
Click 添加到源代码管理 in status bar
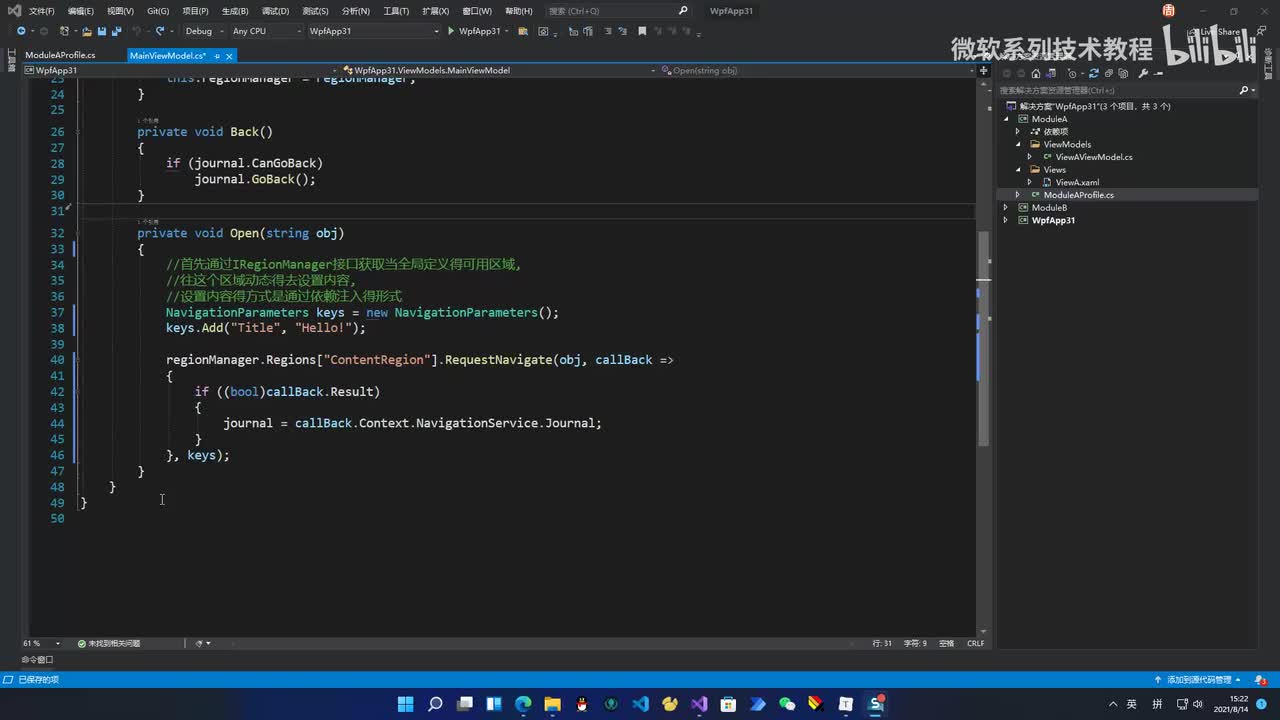point(1198,680)
